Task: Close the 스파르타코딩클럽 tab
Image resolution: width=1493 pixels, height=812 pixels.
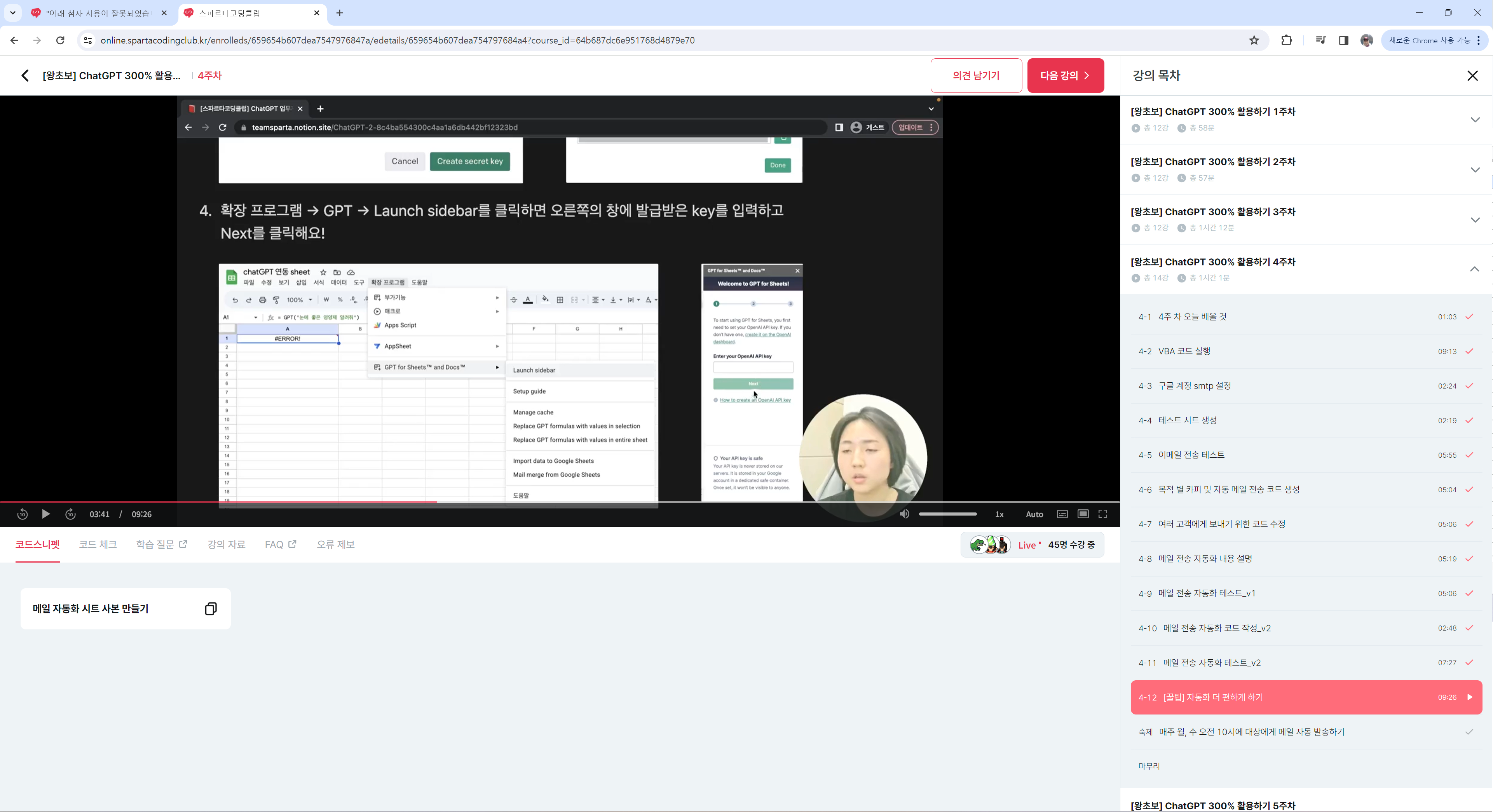Action: click(x=316, y=13)
